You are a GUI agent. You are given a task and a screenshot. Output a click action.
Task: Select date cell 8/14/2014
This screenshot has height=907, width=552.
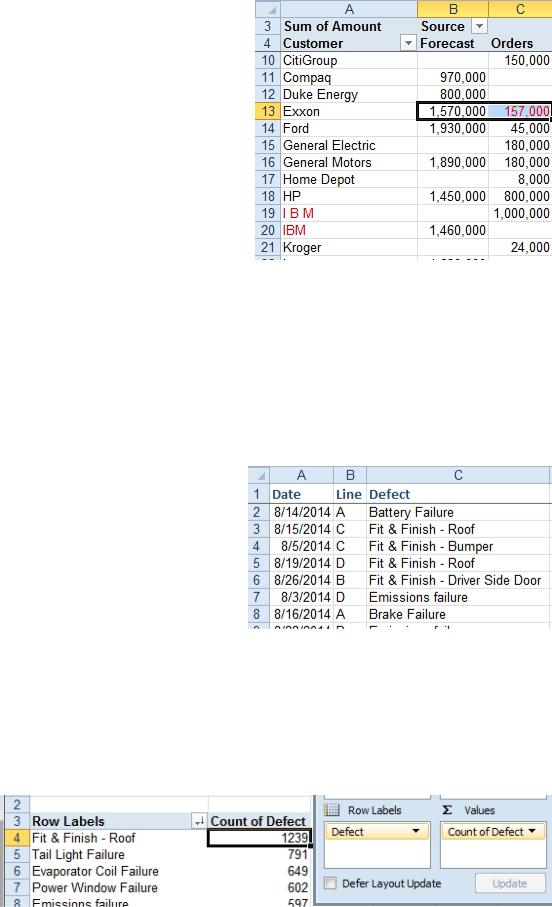(x=301, y=512)
